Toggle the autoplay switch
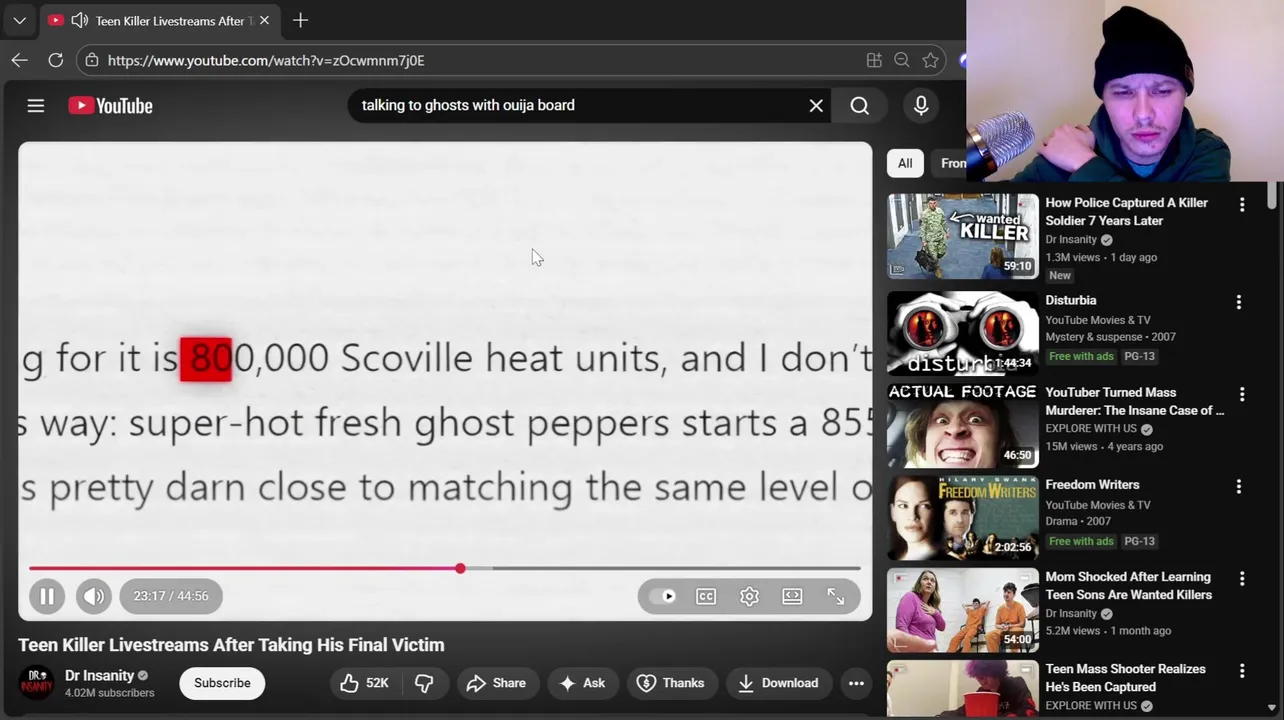1284x720 pixels. [663, 596]
